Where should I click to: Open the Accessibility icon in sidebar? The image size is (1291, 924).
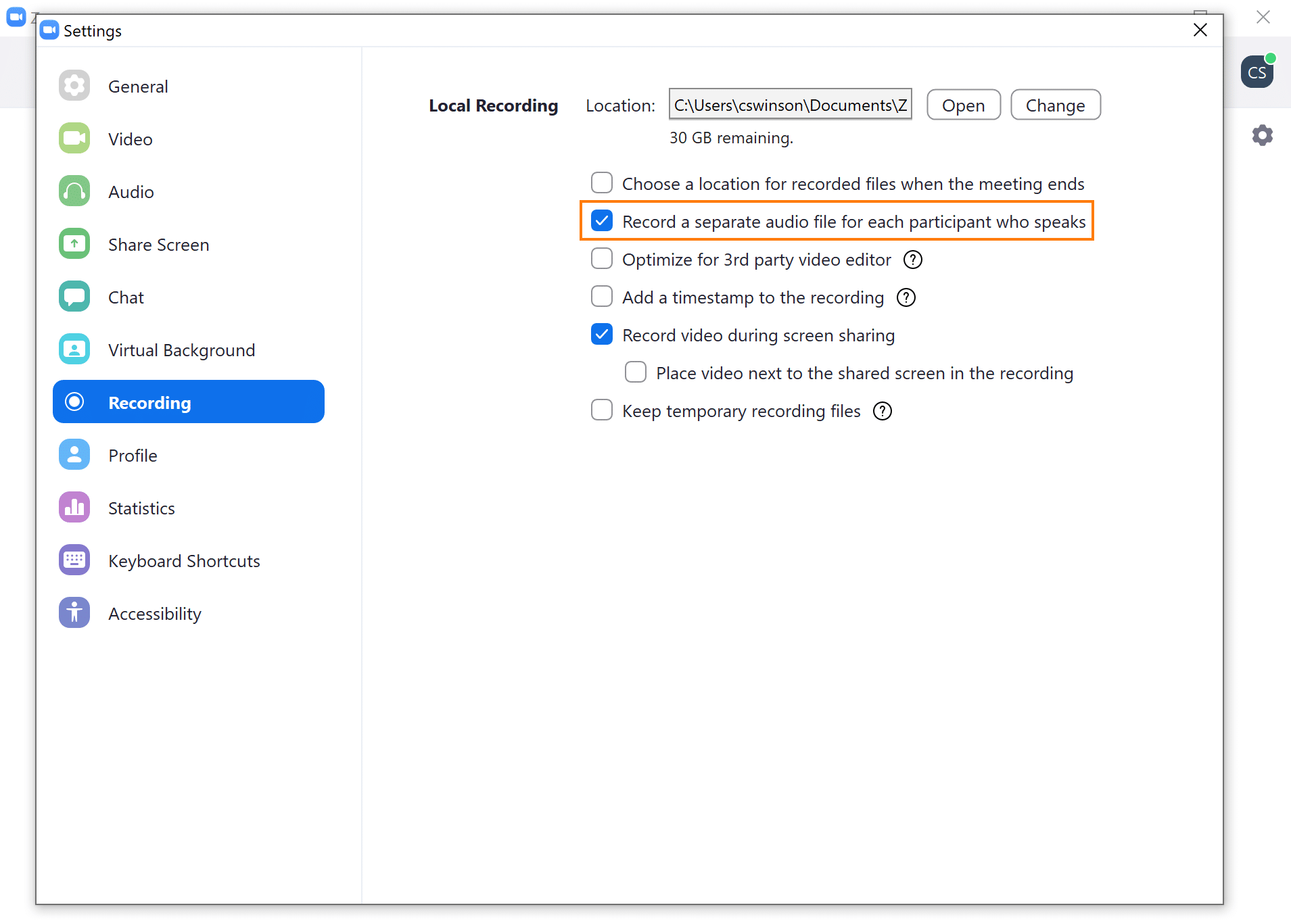74,613
